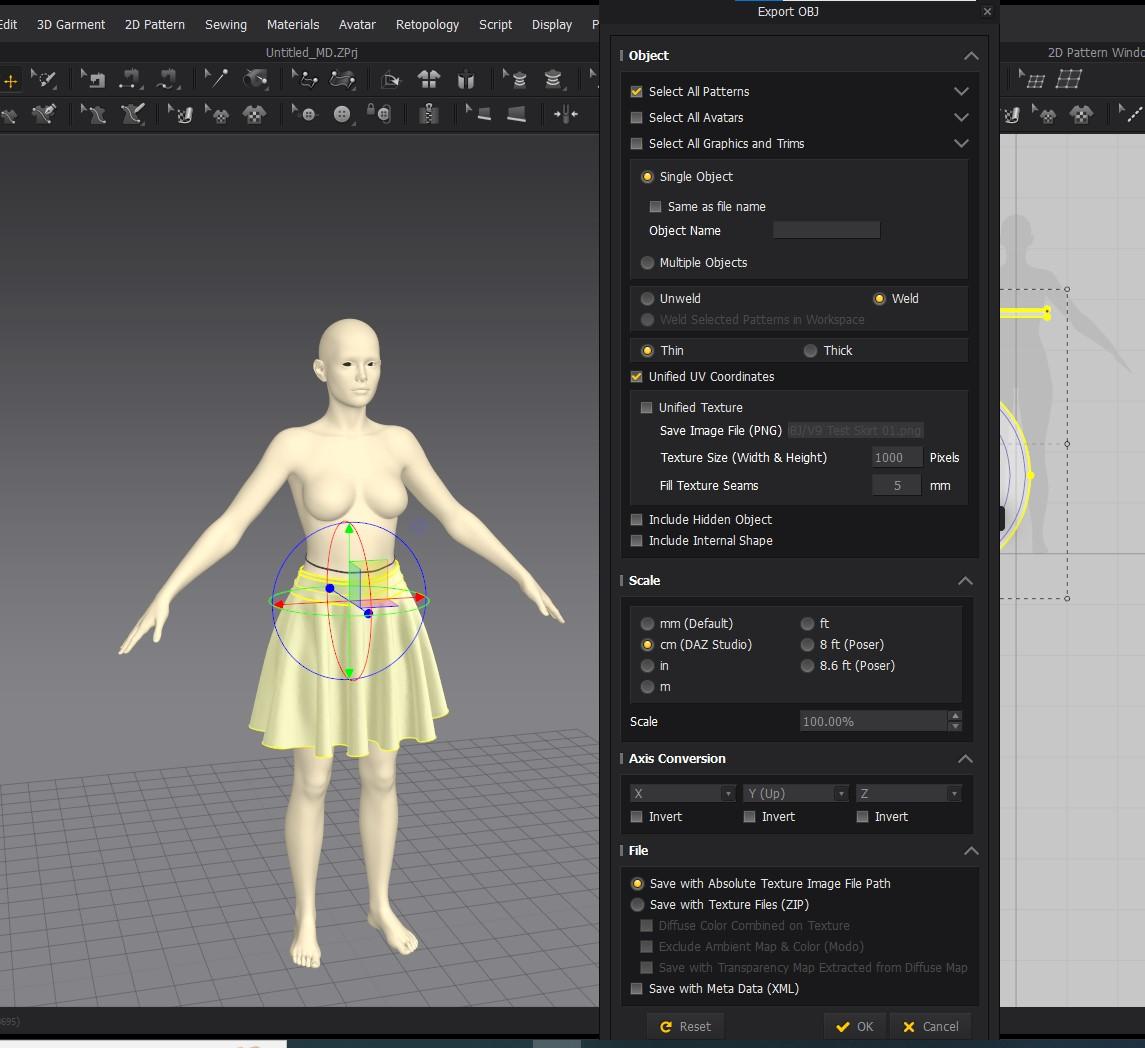Collapse the Scale section
Viewport: 1145px width, 1048px height.
[965, 580]
